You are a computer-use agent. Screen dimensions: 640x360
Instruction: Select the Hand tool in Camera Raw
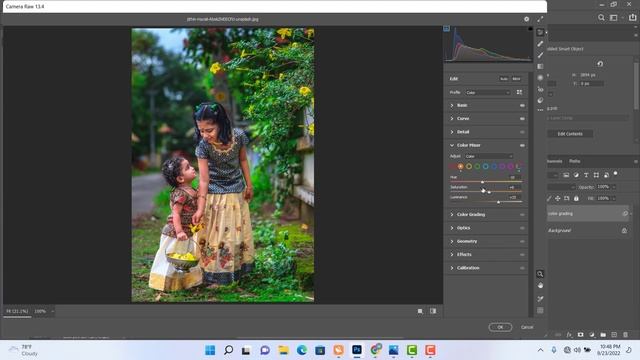tap(540, 285)
